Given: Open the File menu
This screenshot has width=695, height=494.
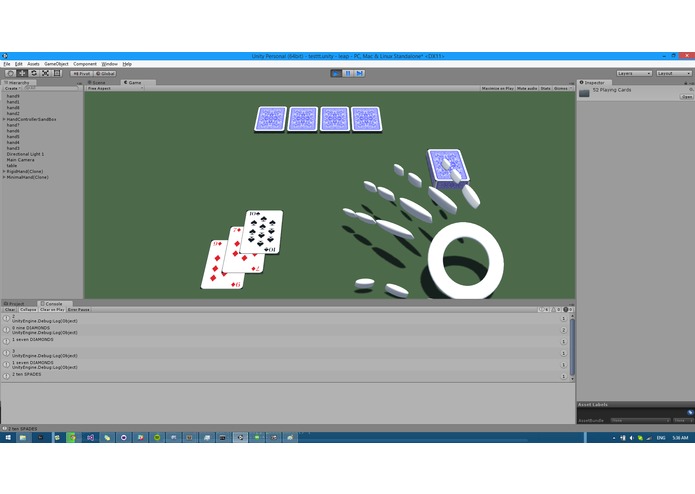Looking at the screenshot, I should (7, 64).
